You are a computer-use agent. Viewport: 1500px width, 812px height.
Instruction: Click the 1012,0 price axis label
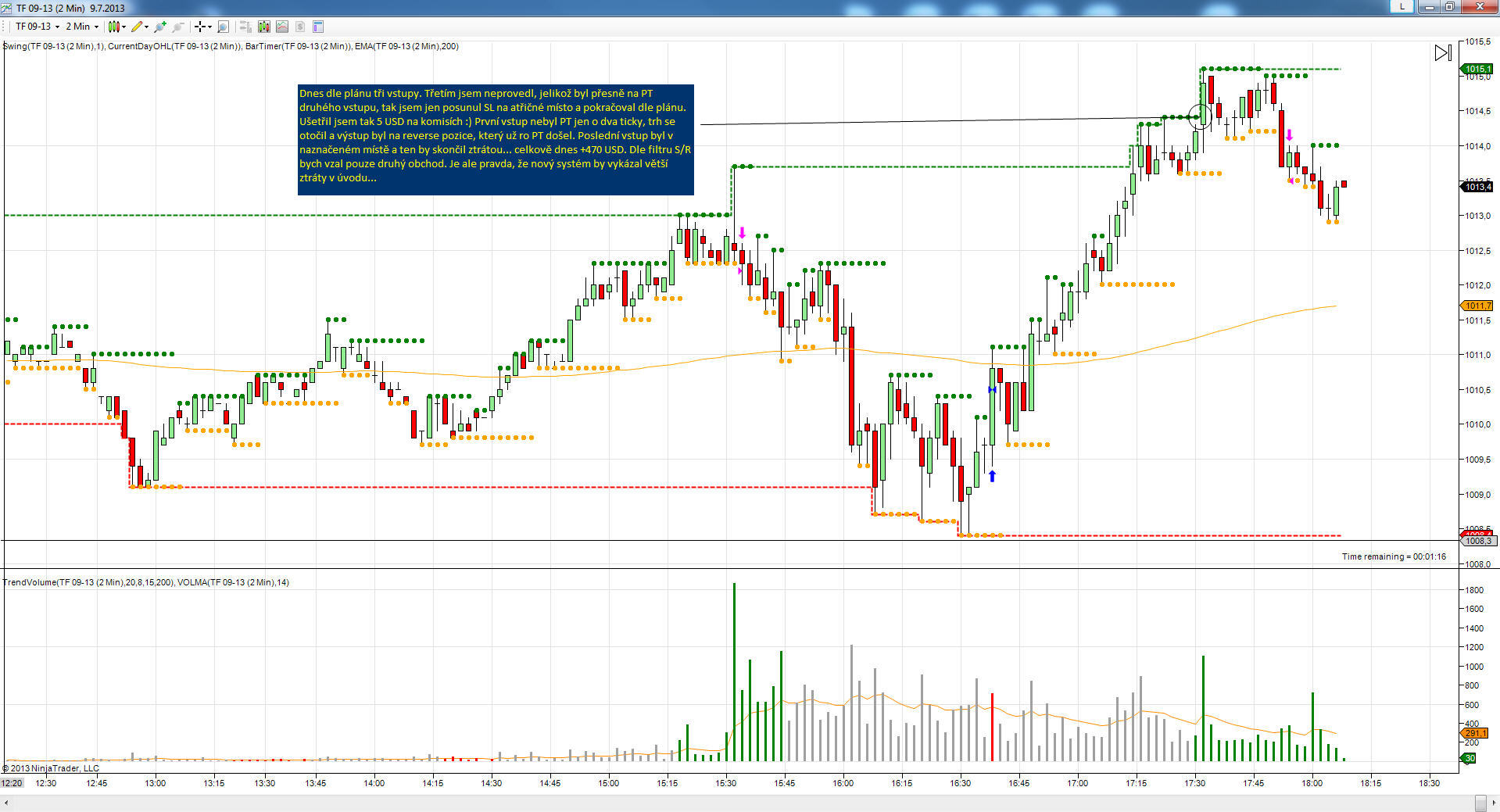point(1477,285)
